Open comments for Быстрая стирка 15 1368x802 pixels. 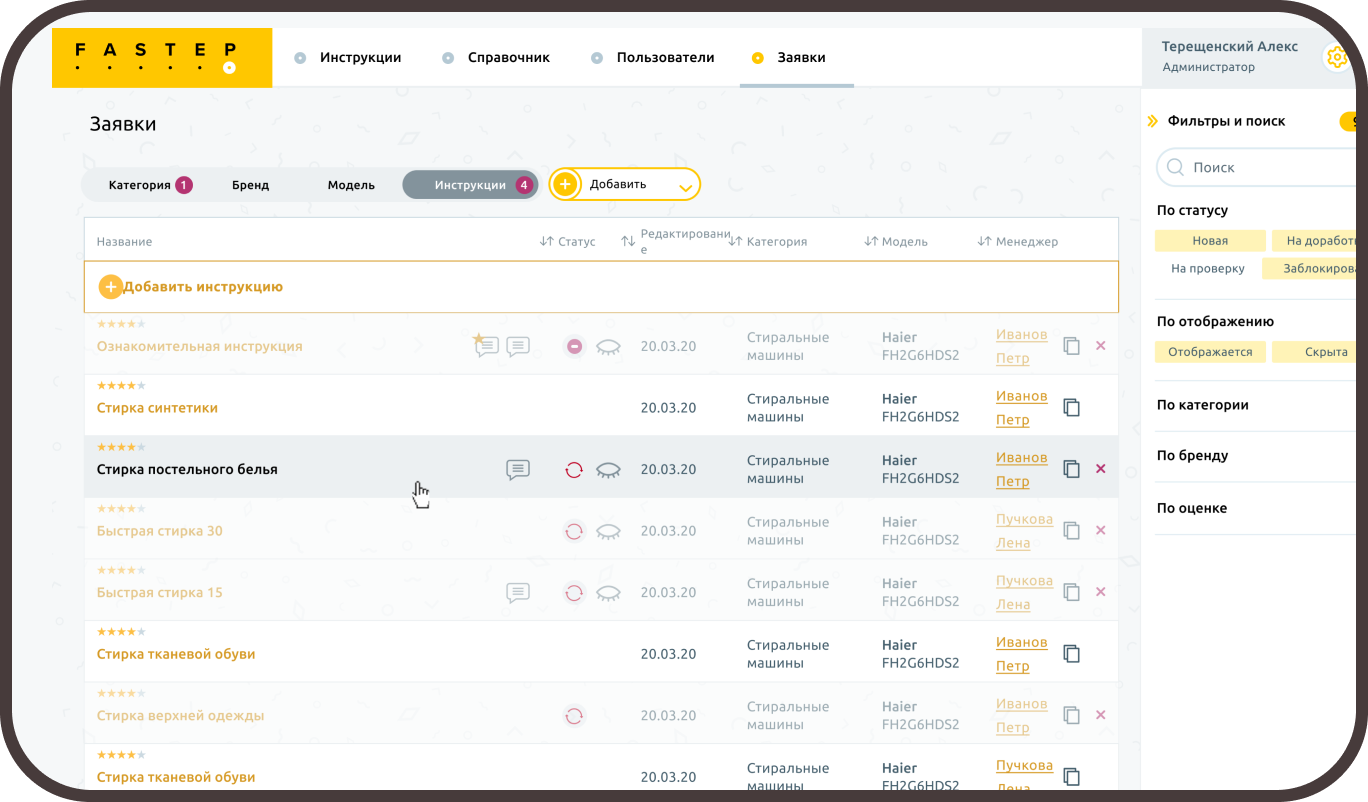coord(518,593)
